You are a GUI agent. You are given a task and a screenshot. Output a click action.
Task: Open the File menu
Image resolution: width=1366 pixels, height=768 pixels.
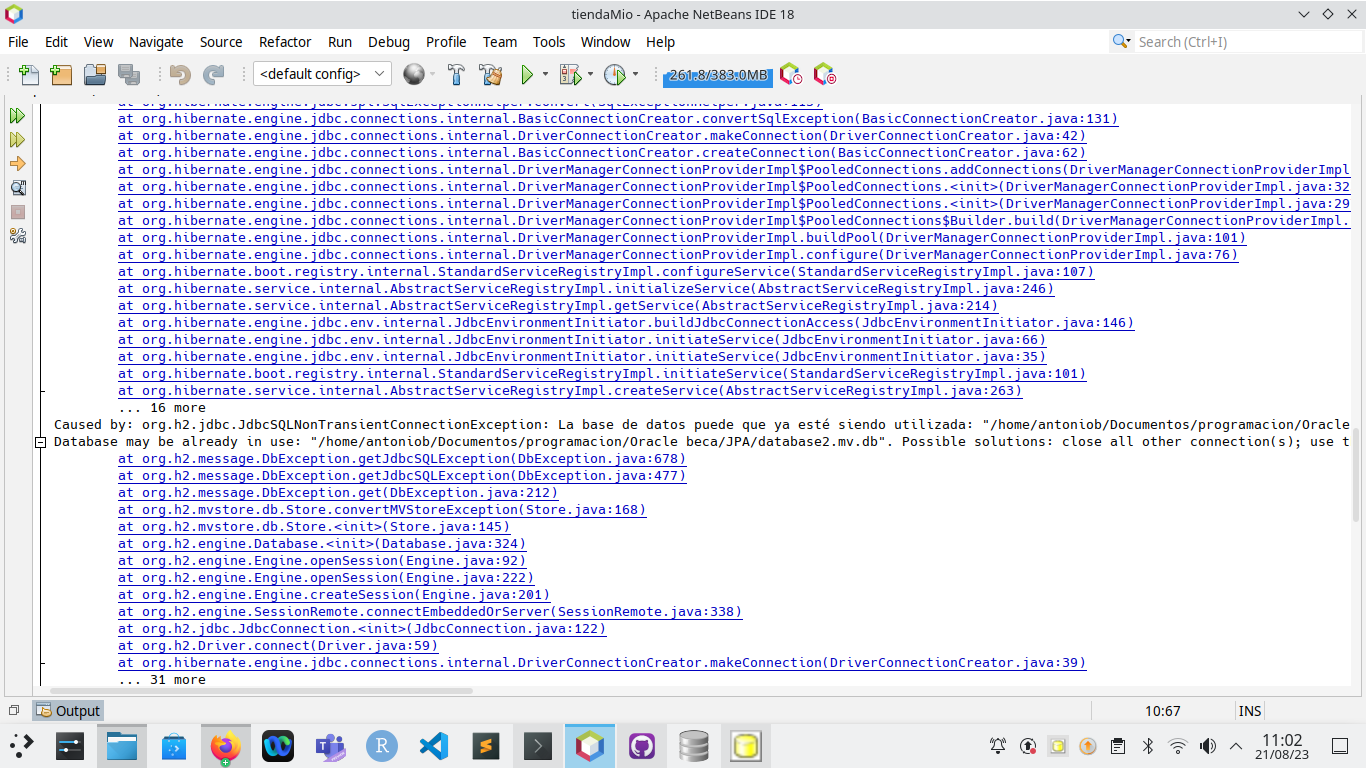coord(18,42)
